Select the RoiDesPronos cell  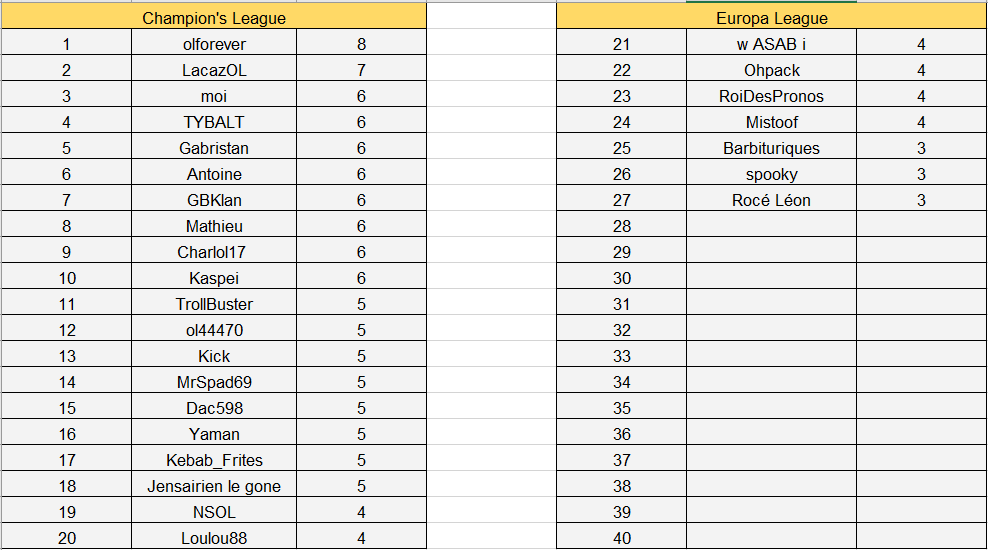771,96
